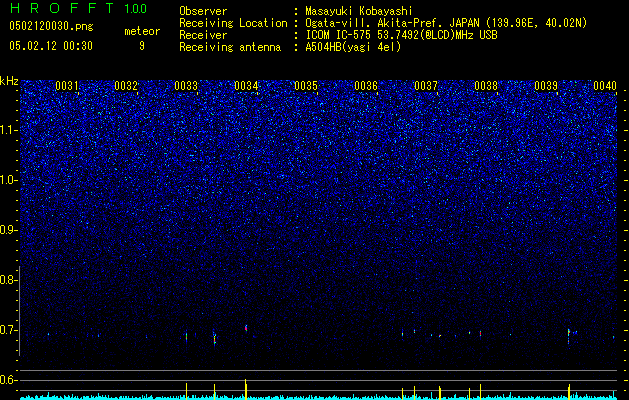Viewport: 629px width, 400px height.
Task: Click the meteor count label
Action: click(x=142, y=31)
